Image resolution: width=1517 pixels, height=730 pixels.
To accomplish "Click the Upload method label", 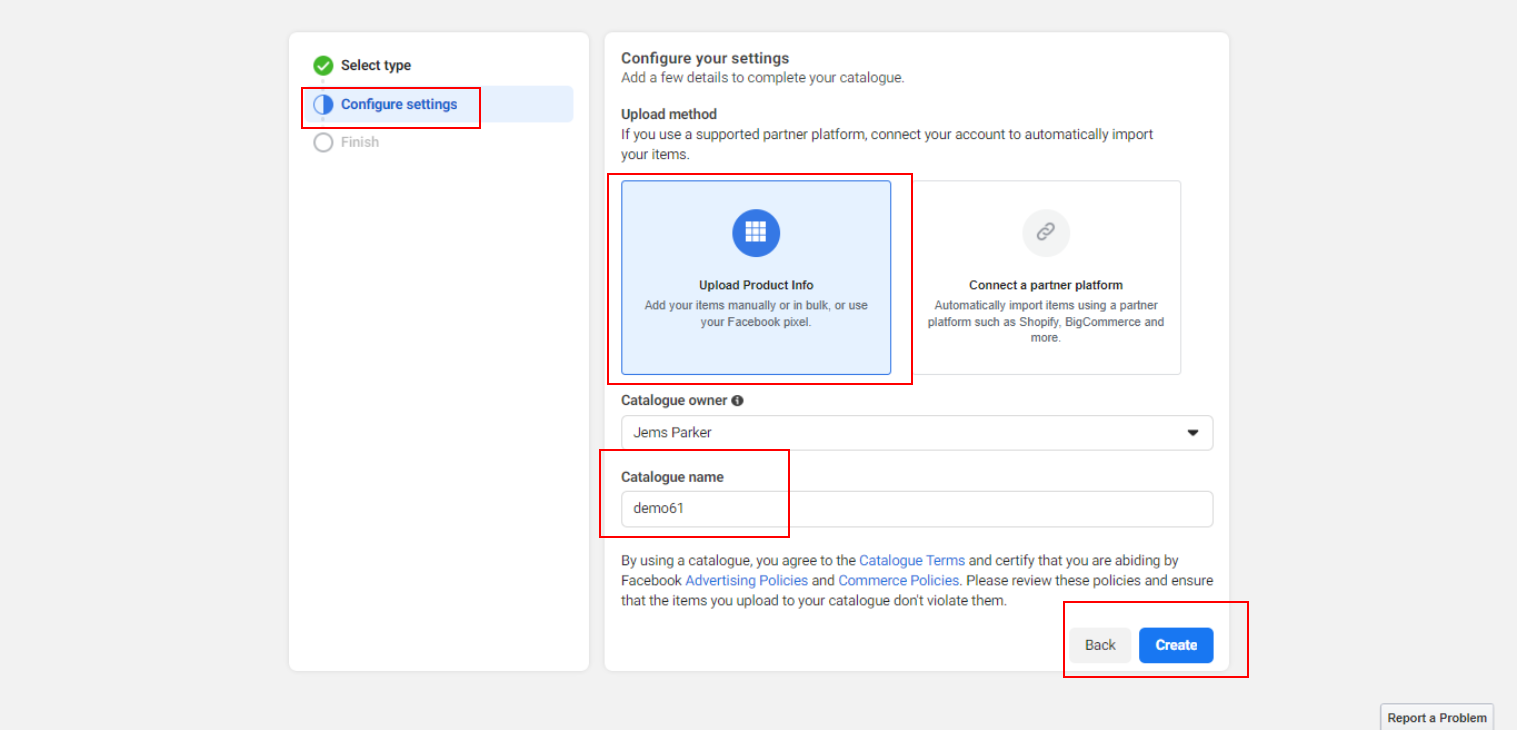I will (x=669, y=114).
